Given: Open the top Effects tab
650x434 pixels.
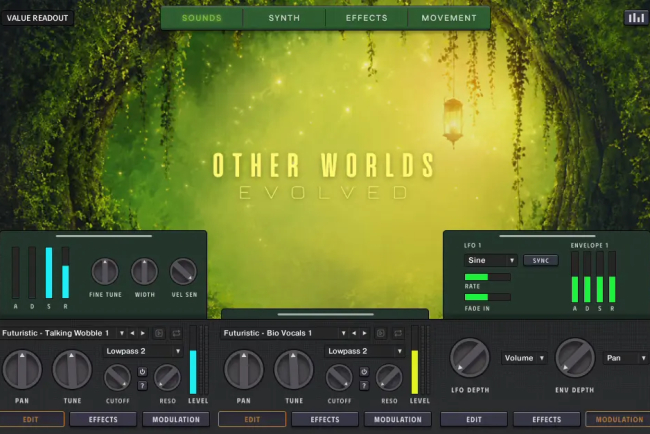Looking at the screenshot, I should pyautogui.click(x=366, y=18).
